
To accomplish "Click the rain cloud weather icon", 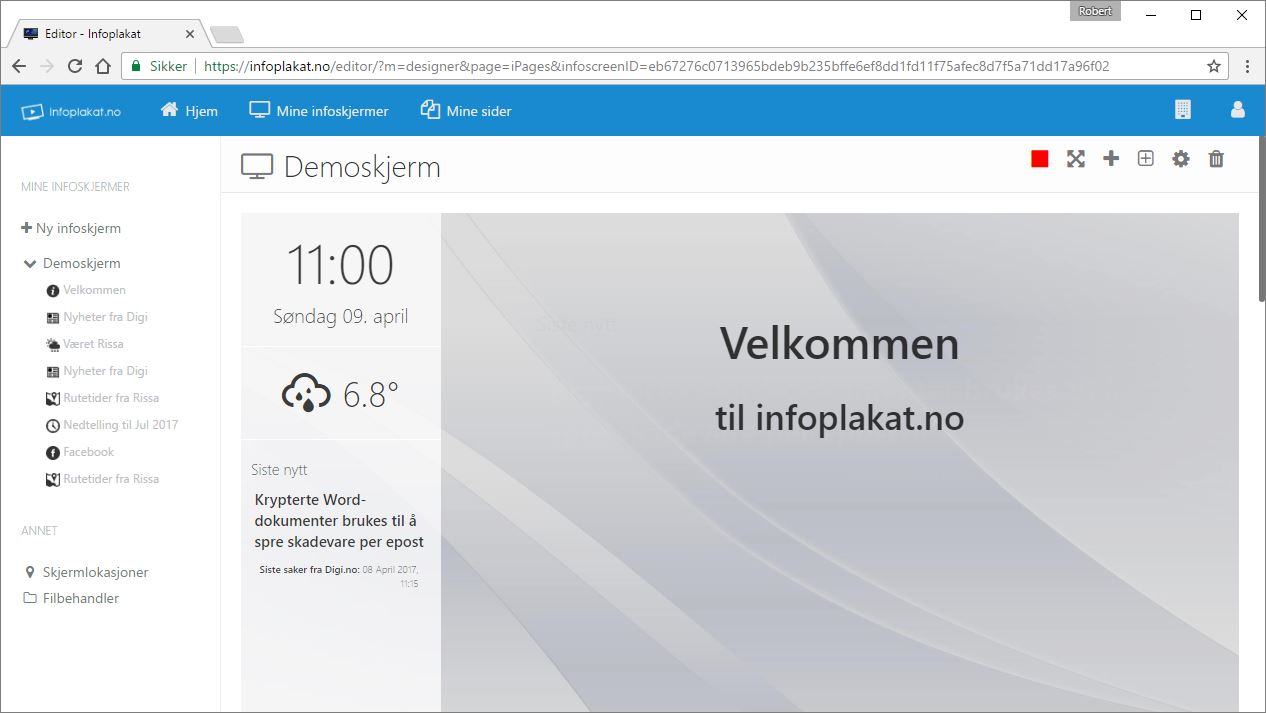I will pyautogui.click(x=305, y=394).
